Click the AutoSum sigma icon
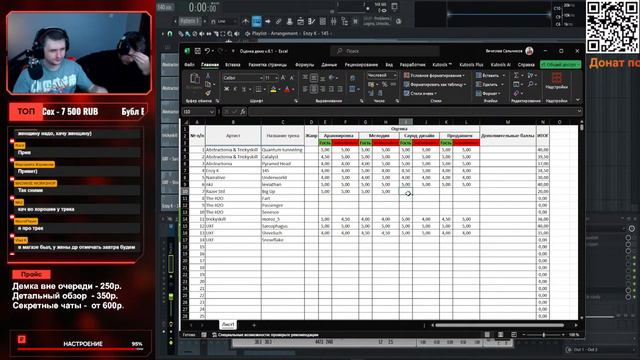This screenshot has width=640, height=360. pyautogui.click(x=516, y=76)
